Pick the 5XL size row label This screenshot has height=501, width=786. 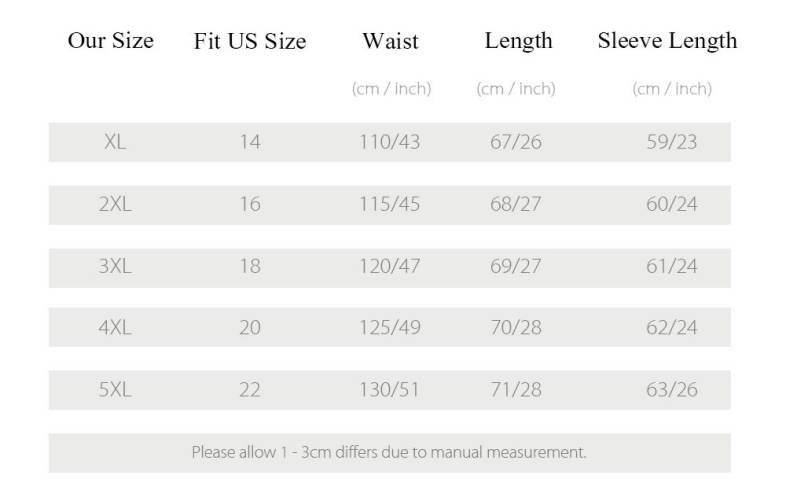click(115, 389)
